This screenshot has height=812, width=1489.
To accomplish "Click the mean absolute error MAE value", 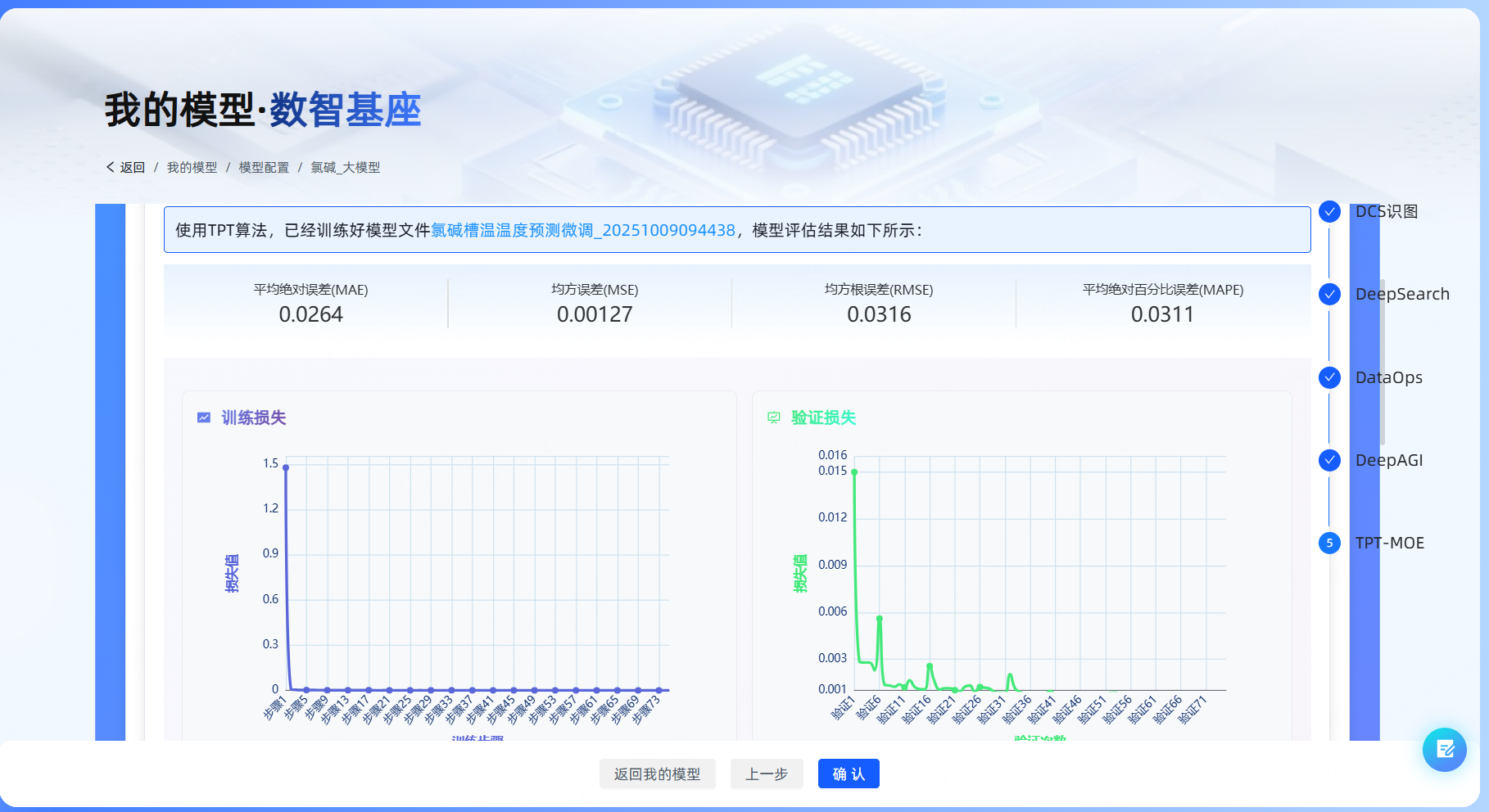I will click(310, 314).
